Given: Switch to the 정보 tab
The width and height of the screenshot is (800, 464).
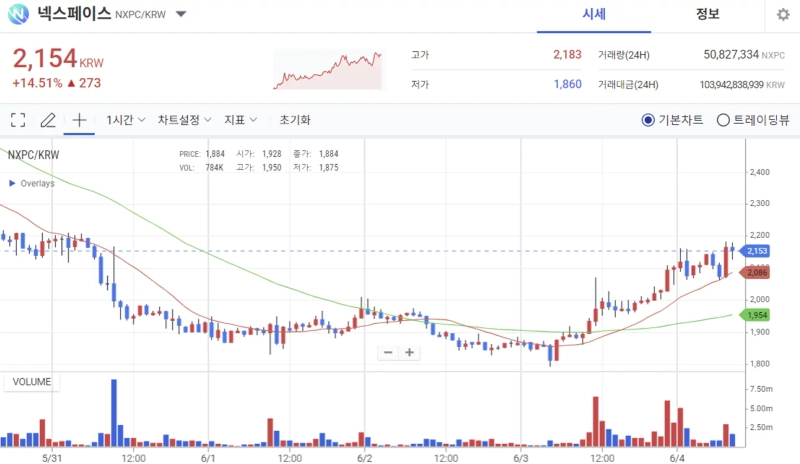Looking at the screenshot, I should (708, 15).
